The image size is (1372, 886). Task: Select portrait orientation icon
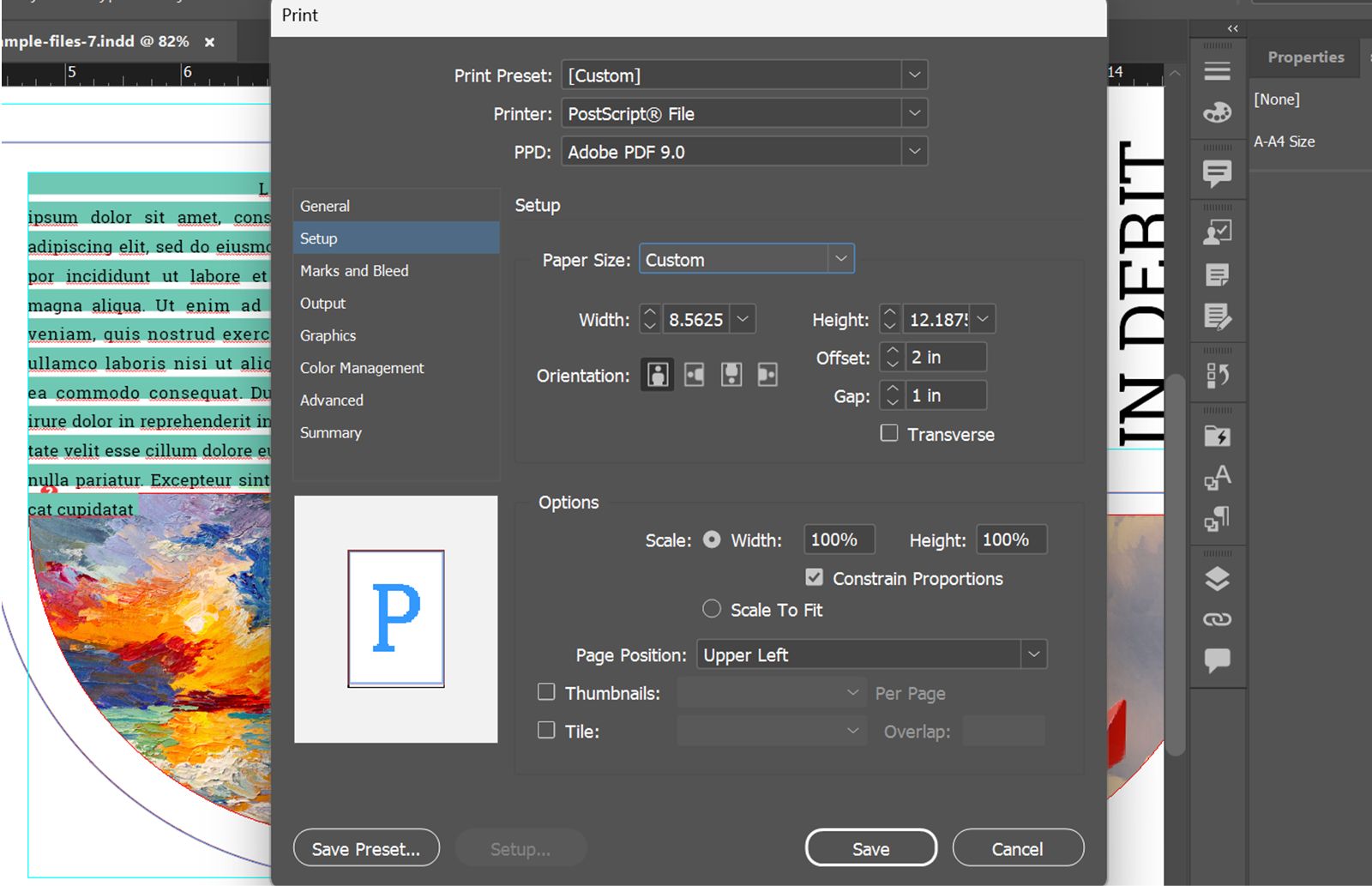pos(658,375)
